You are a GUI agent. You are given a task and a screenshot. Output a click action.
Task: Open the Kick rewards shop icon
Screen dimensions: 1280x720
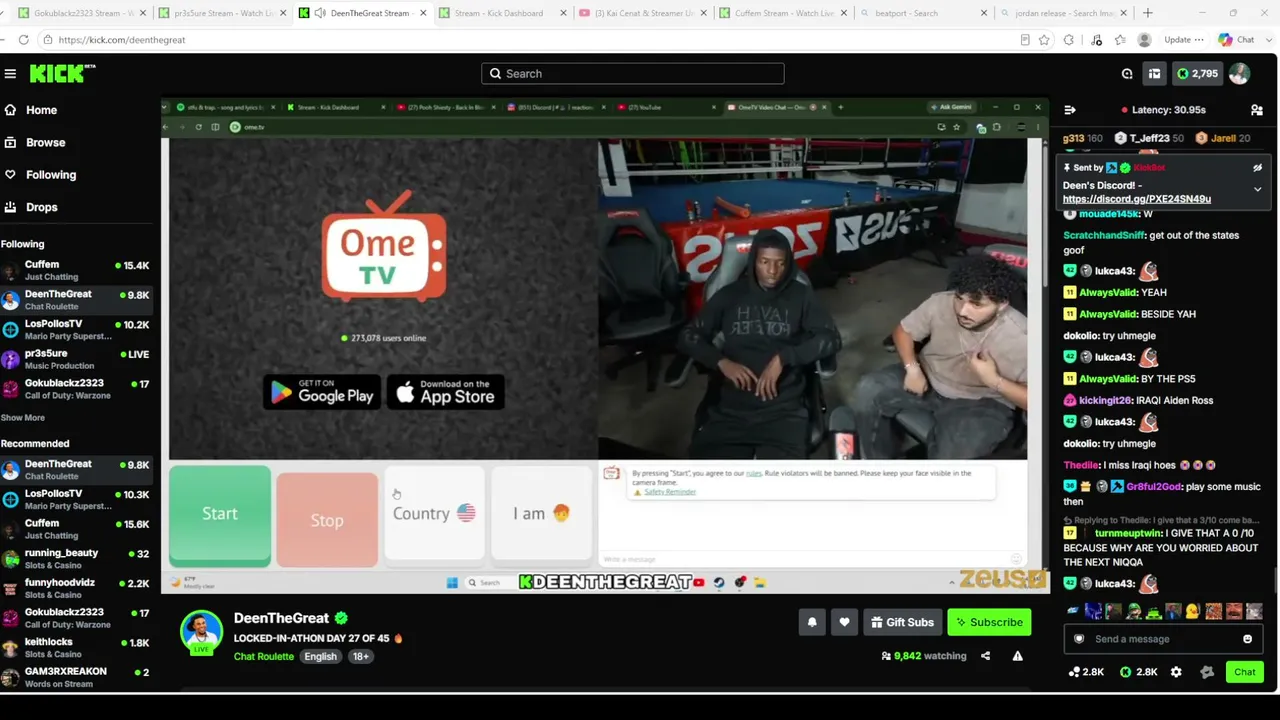(1154, 74)
